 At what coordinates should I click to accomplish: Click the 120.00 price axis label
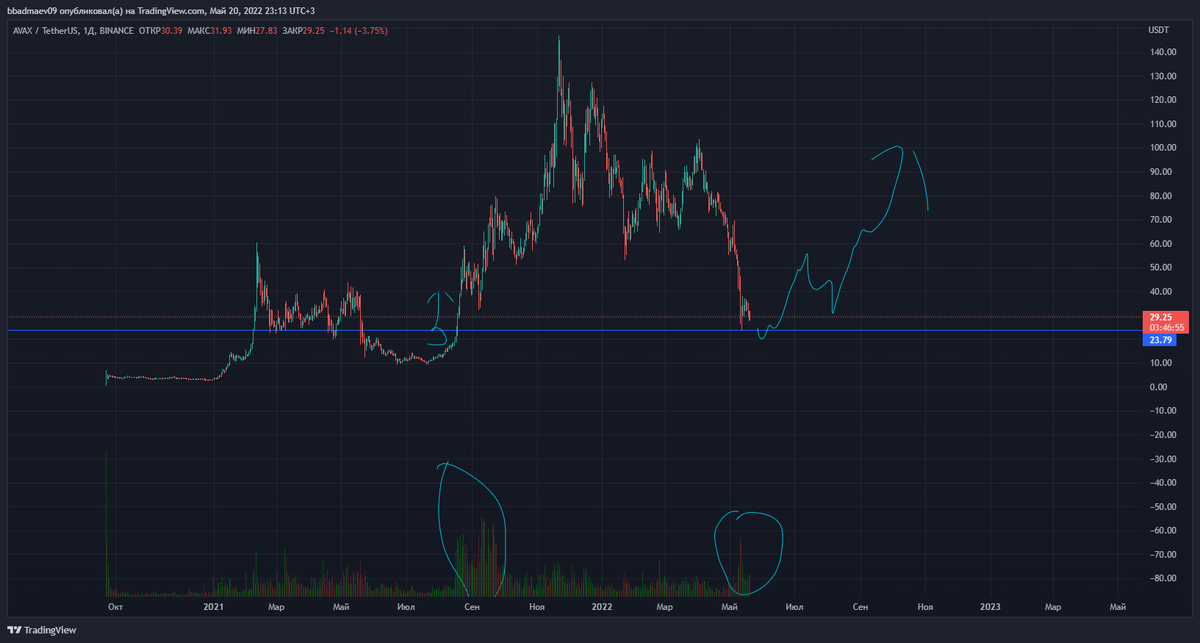point(1162,100)
